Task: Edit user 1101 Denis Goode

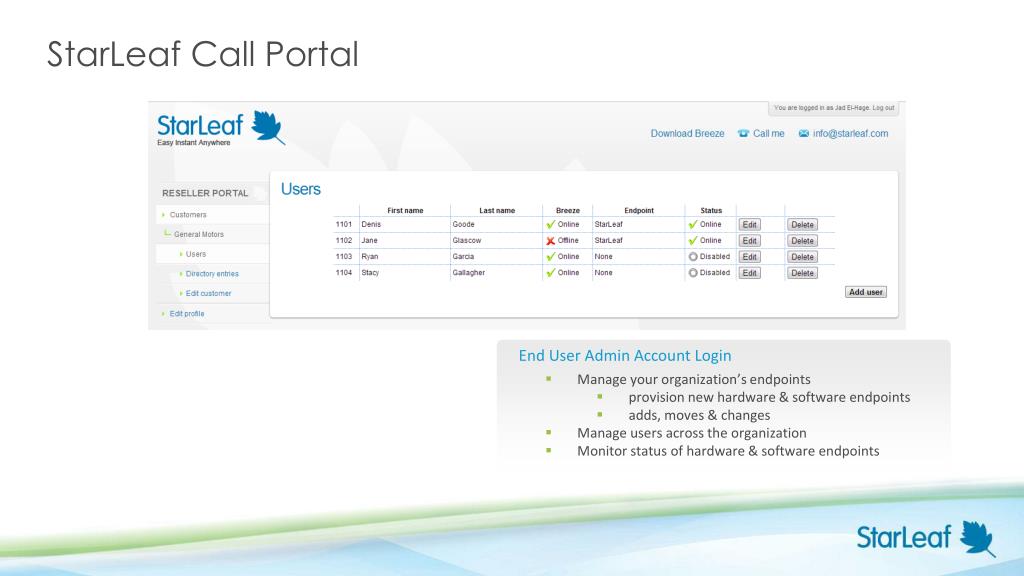Action: coord(750,225)
